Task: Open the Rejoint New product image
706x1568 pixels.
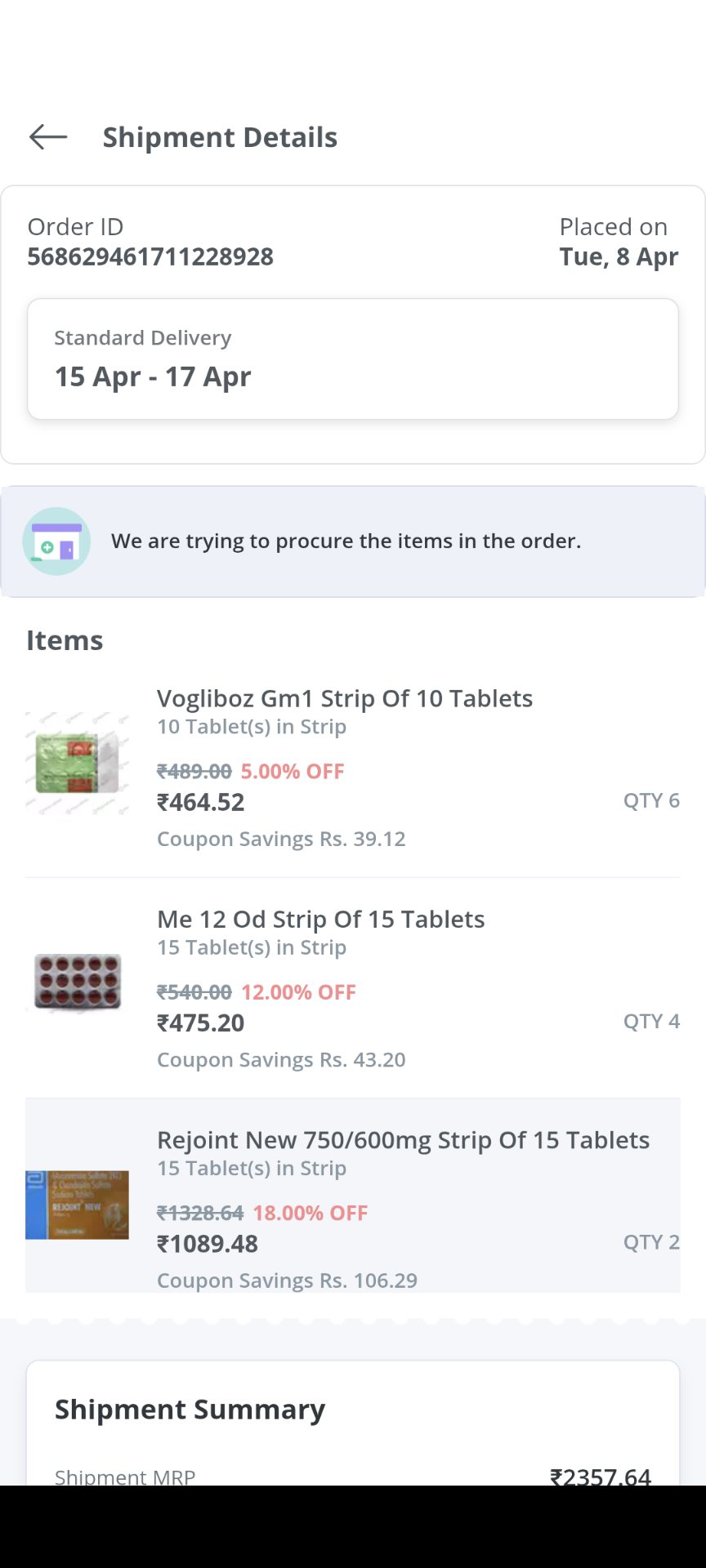Action: [x=78, y=1205]
